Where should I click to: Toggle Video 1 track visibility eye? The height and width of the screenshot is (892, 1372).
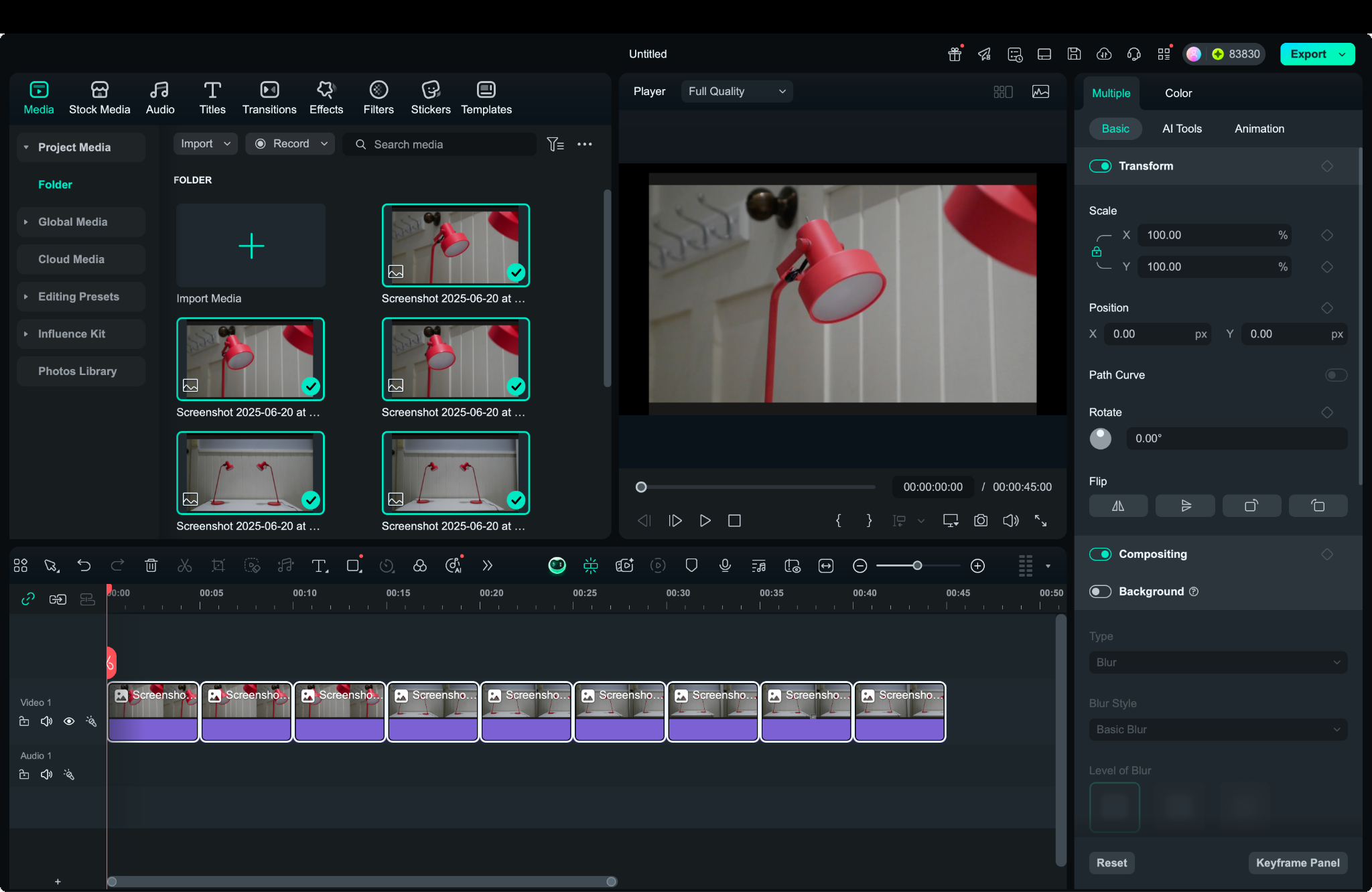click(69, 721)
